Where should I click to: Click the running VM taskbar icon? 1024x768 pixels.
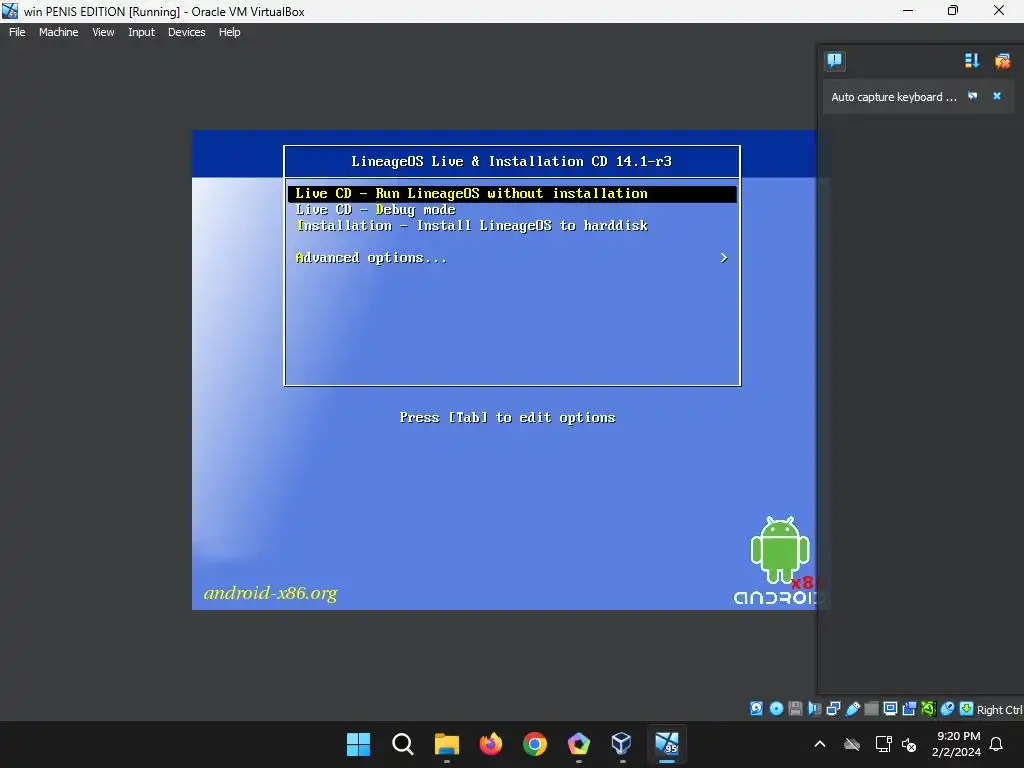(x=667, y=744)
